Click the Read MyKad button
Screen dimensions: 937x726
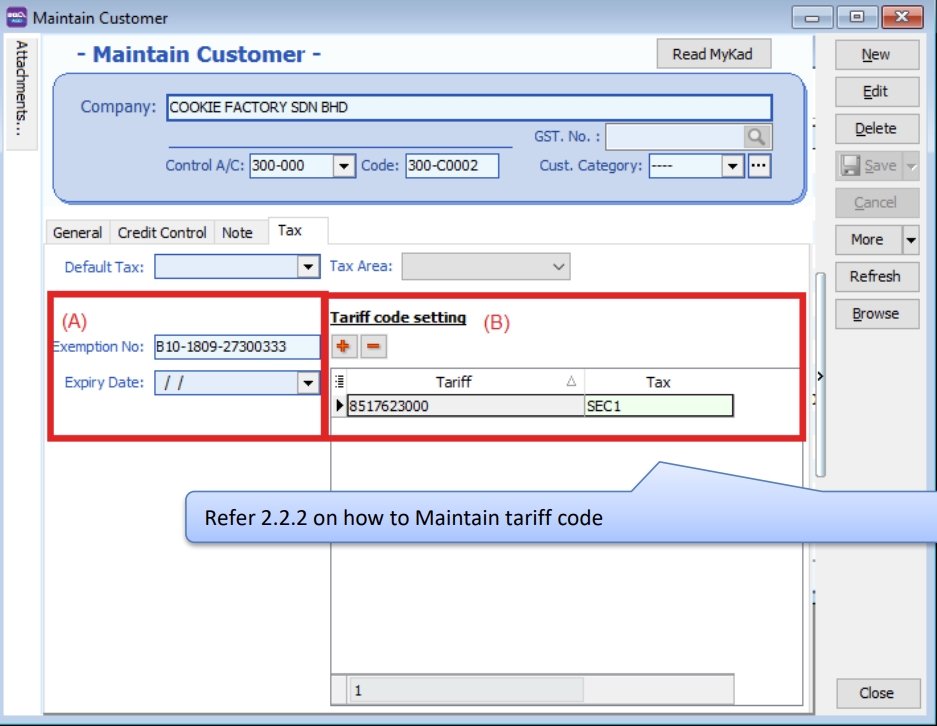click(x=713, y=54)
